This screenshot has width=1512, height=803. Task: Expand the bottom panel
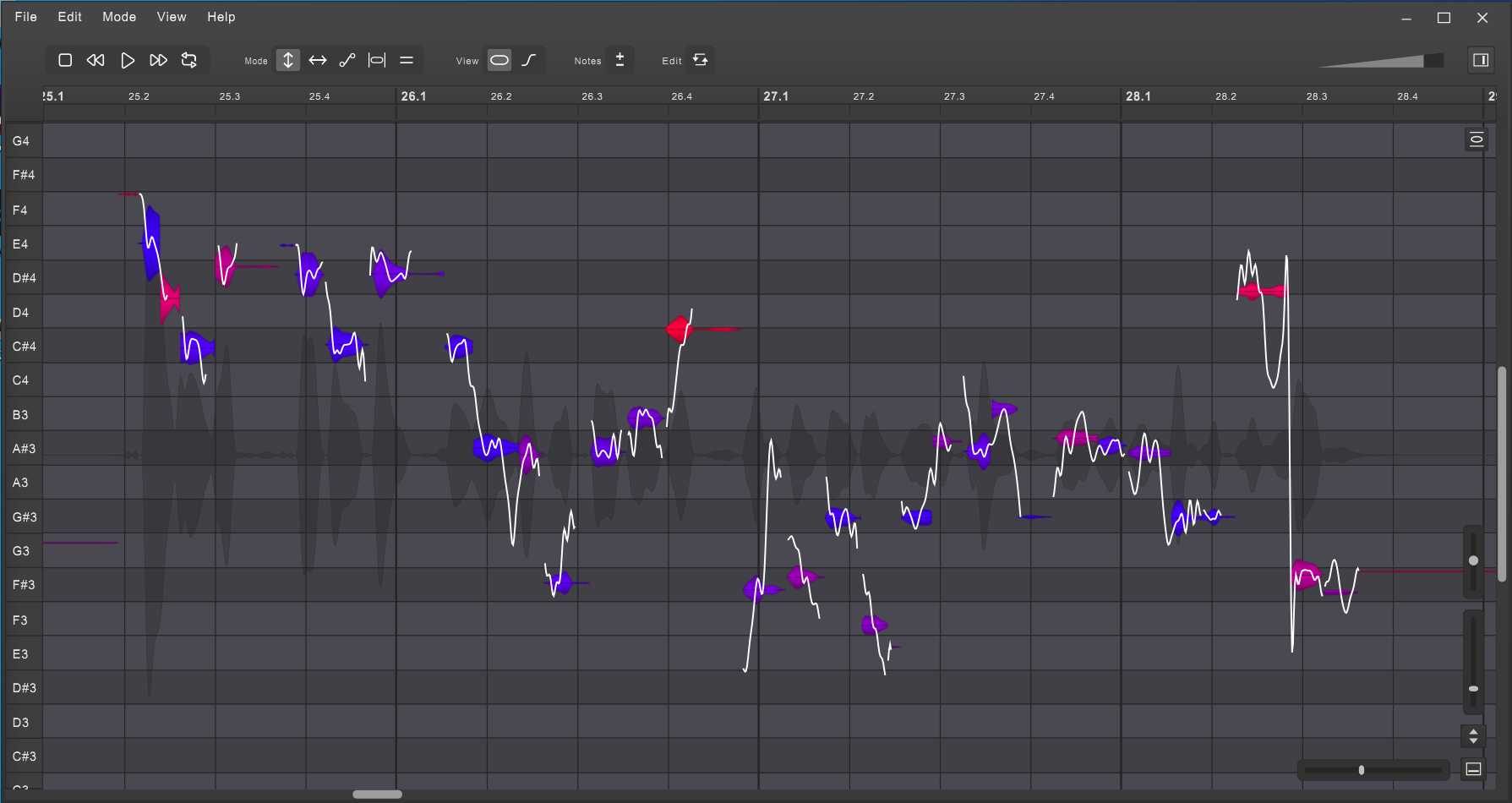click(1473, 769)
